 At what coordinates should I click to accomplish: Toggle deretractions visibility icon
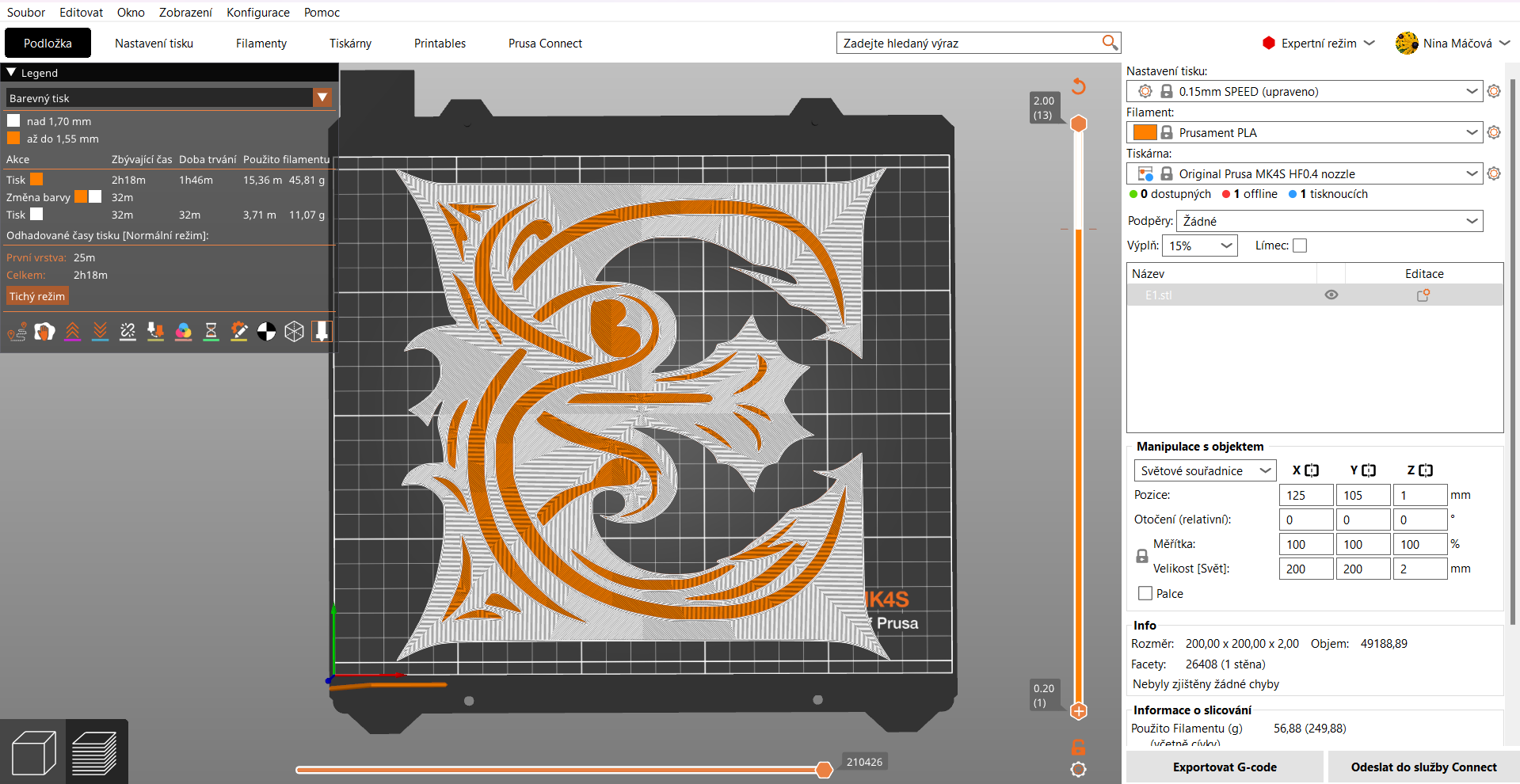point(101,332)
